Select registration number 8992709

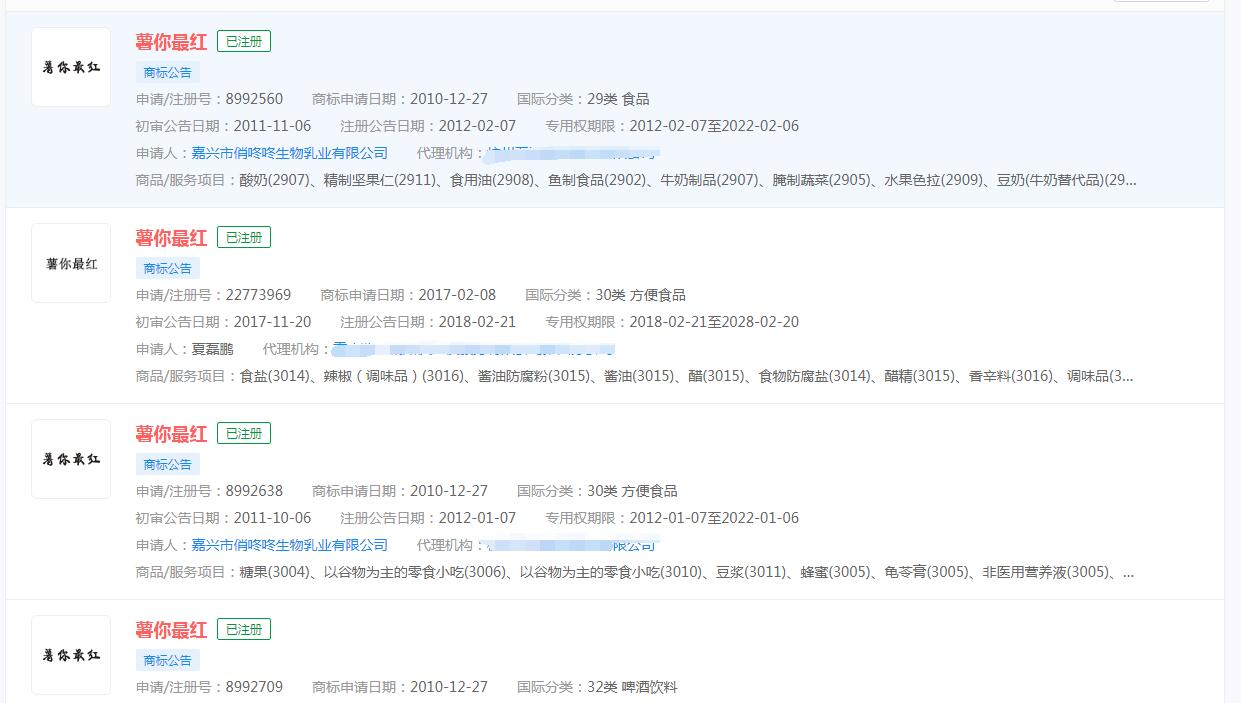(254, 687)
